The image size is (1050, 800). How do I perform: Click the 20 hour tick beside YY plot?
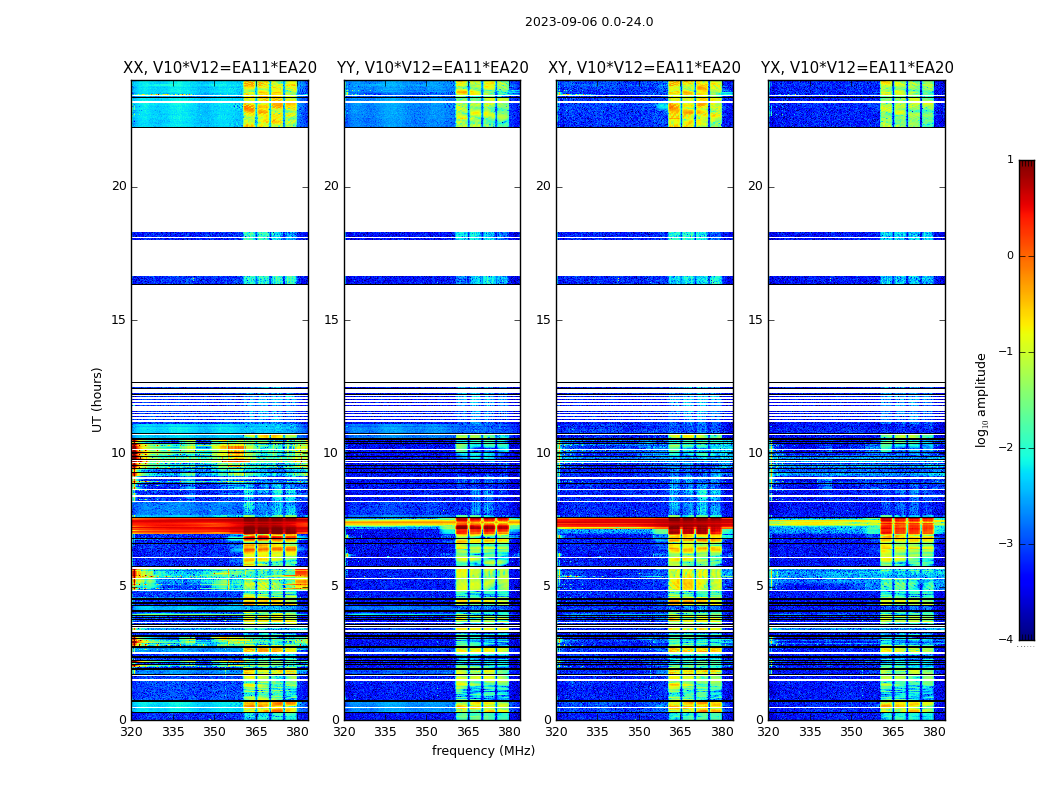pos(331,186)
